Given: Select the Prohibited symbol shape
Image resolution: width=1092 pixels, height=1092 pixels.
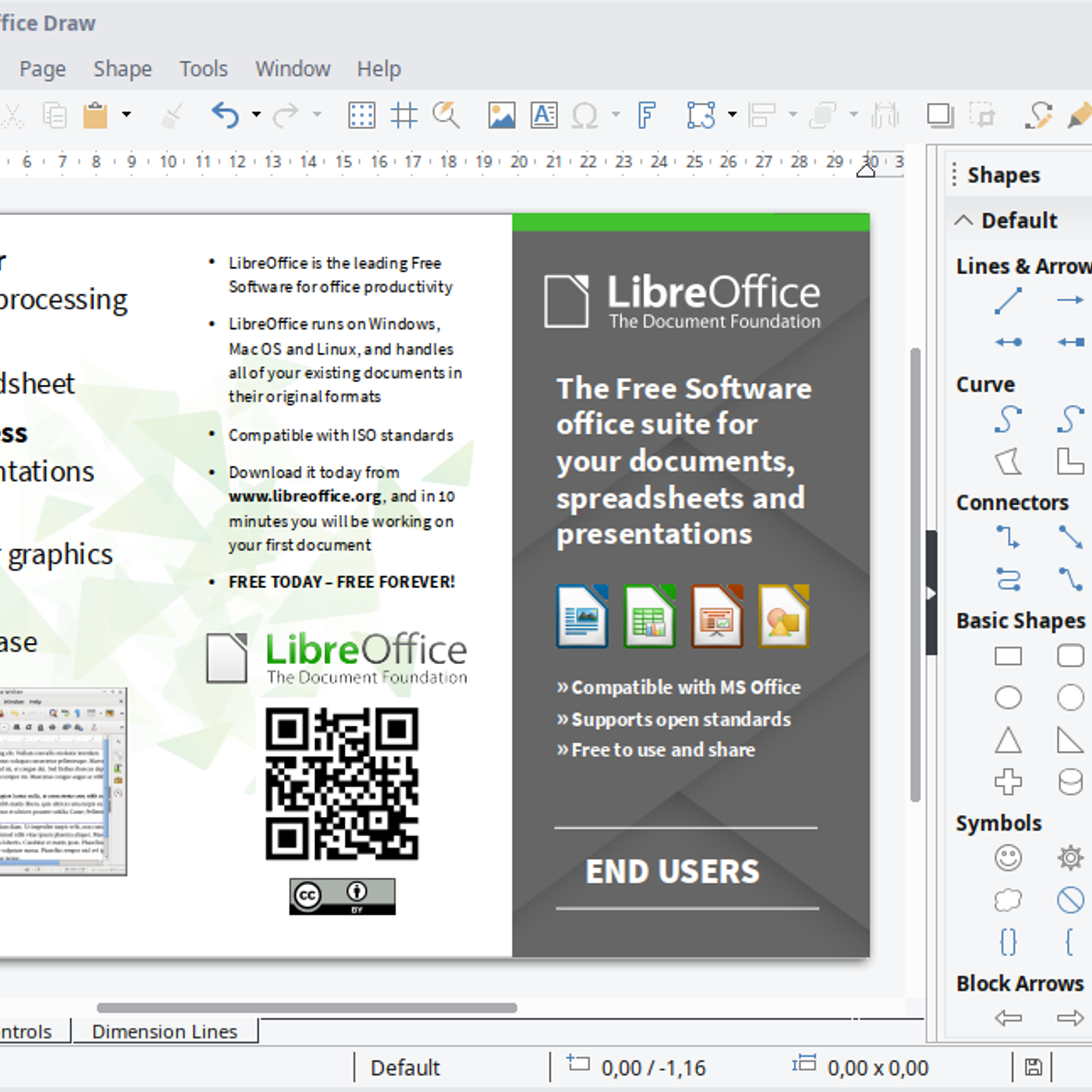Looking at the screenshot, I should (1070, 900).
